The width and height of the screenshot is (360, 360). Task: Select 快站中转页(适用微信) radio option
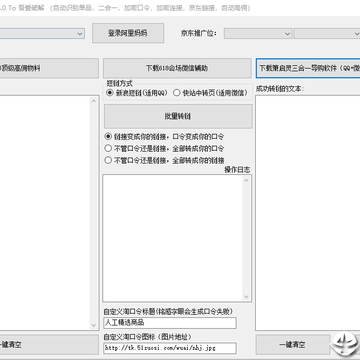(211, 93)
